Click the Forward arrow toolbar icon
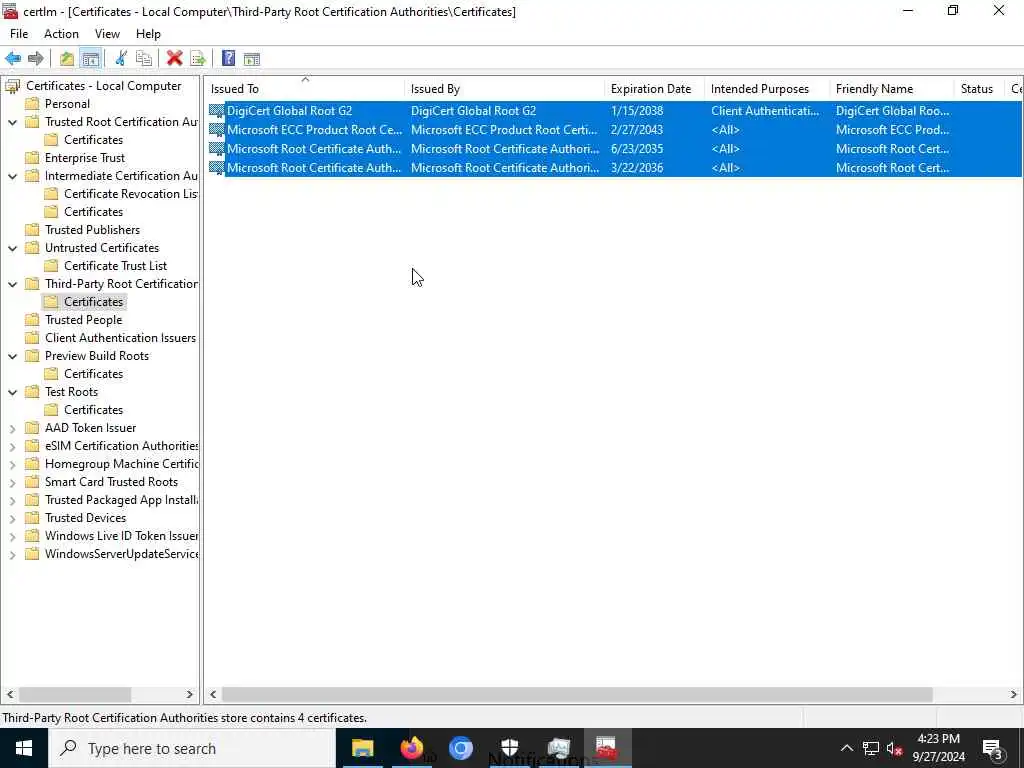Viewport: 1024px width, 768px height. click(36, 59)
